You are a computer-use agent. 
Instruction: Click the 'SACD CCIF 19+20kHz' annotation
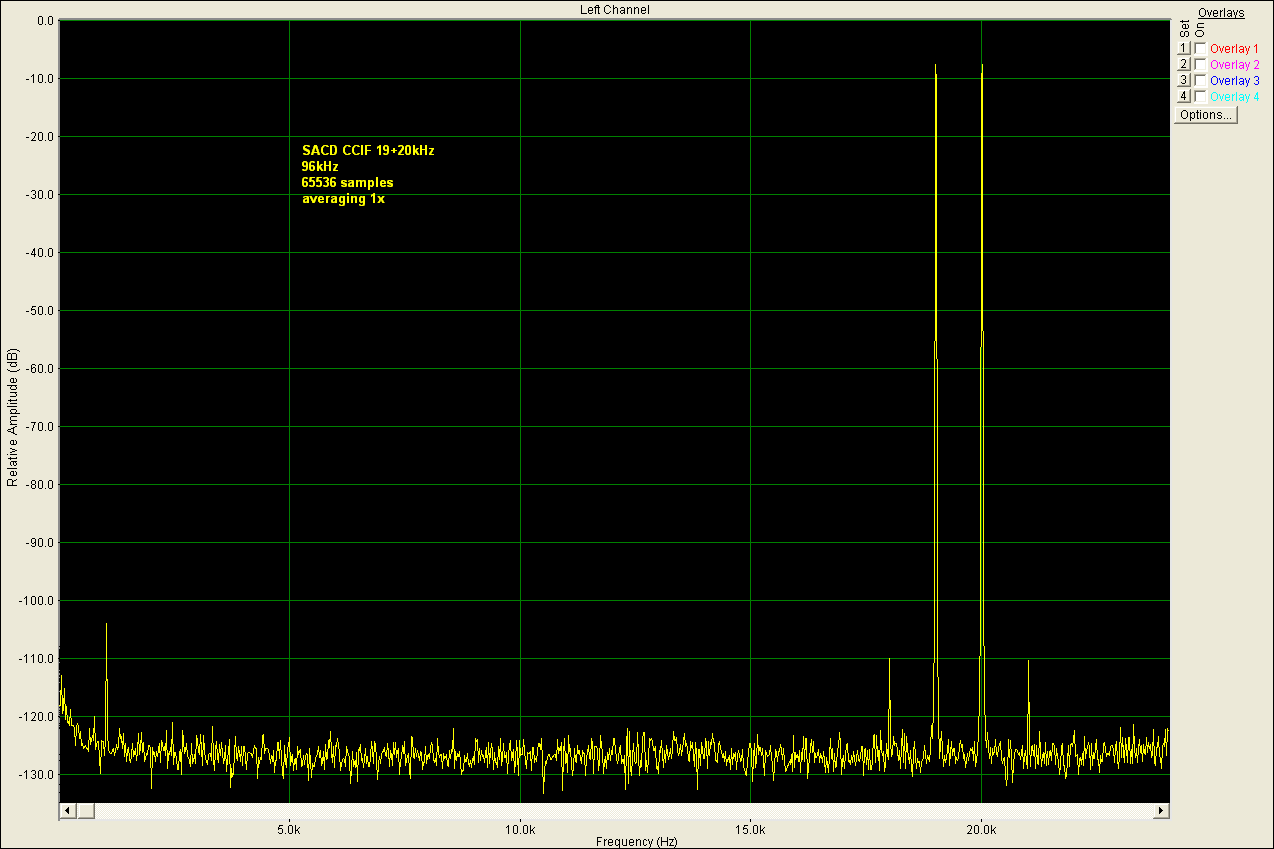click(368, 150)
